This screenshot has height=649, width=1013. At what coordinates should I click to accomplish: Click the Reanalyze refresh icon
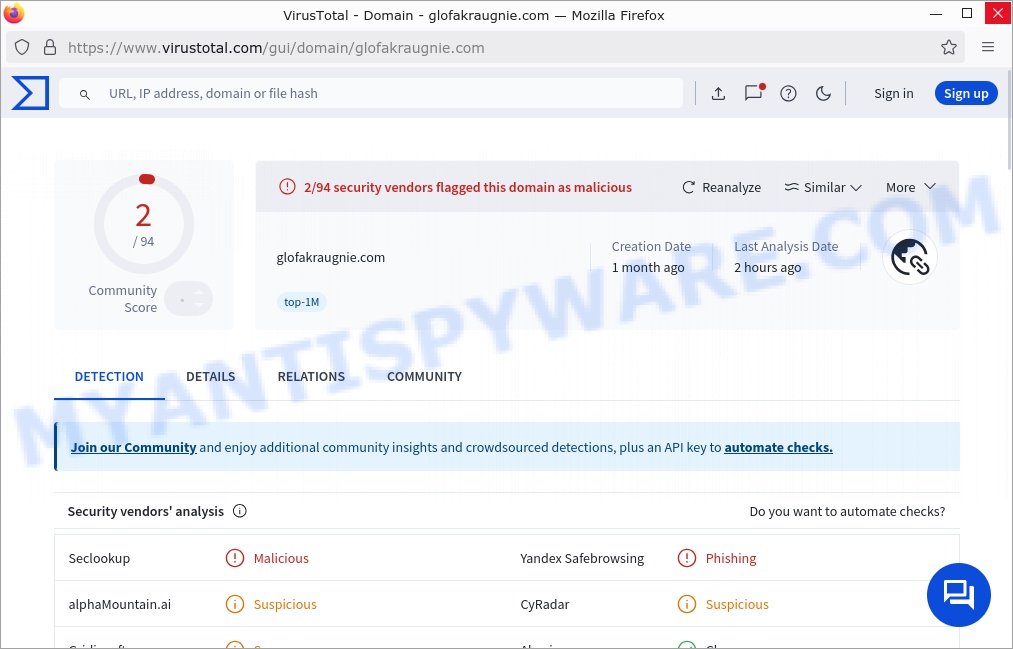click(689, 187)
